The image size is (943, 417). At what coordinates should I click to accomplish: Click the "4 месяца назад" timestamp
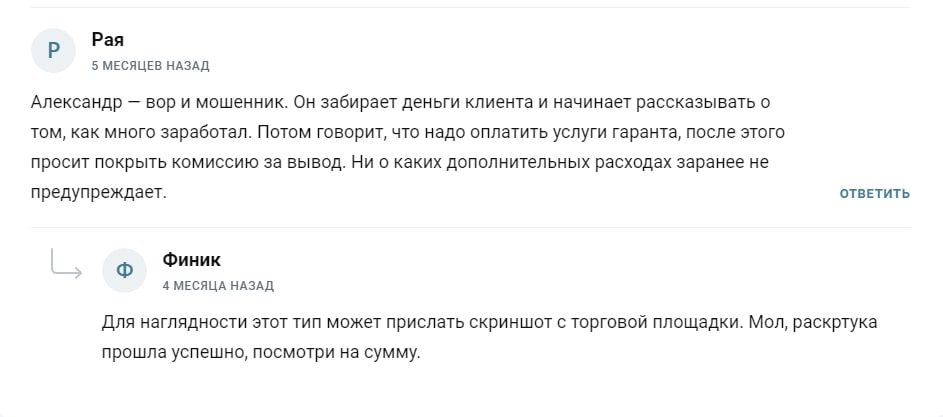click(x=218, y=286)
